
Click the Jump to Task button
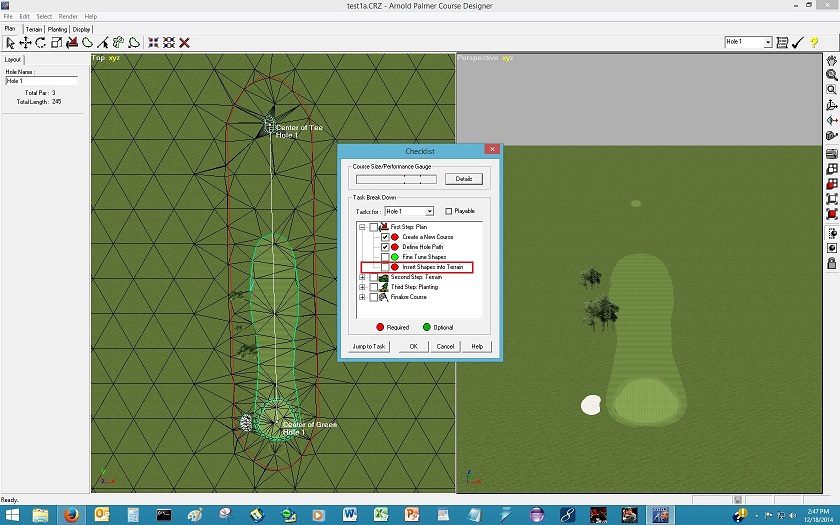tap(369, 347)
